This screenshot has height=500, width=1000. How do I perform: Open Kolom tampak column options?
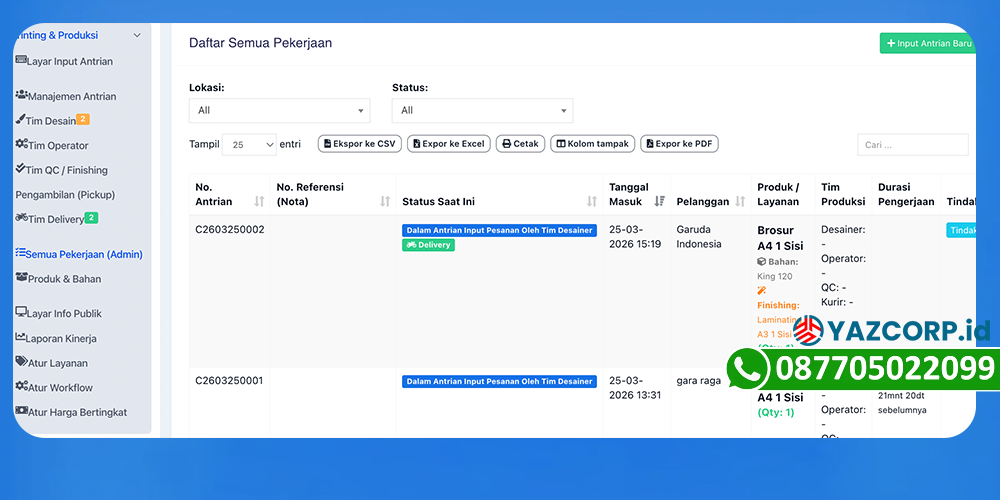click(592, 144)
